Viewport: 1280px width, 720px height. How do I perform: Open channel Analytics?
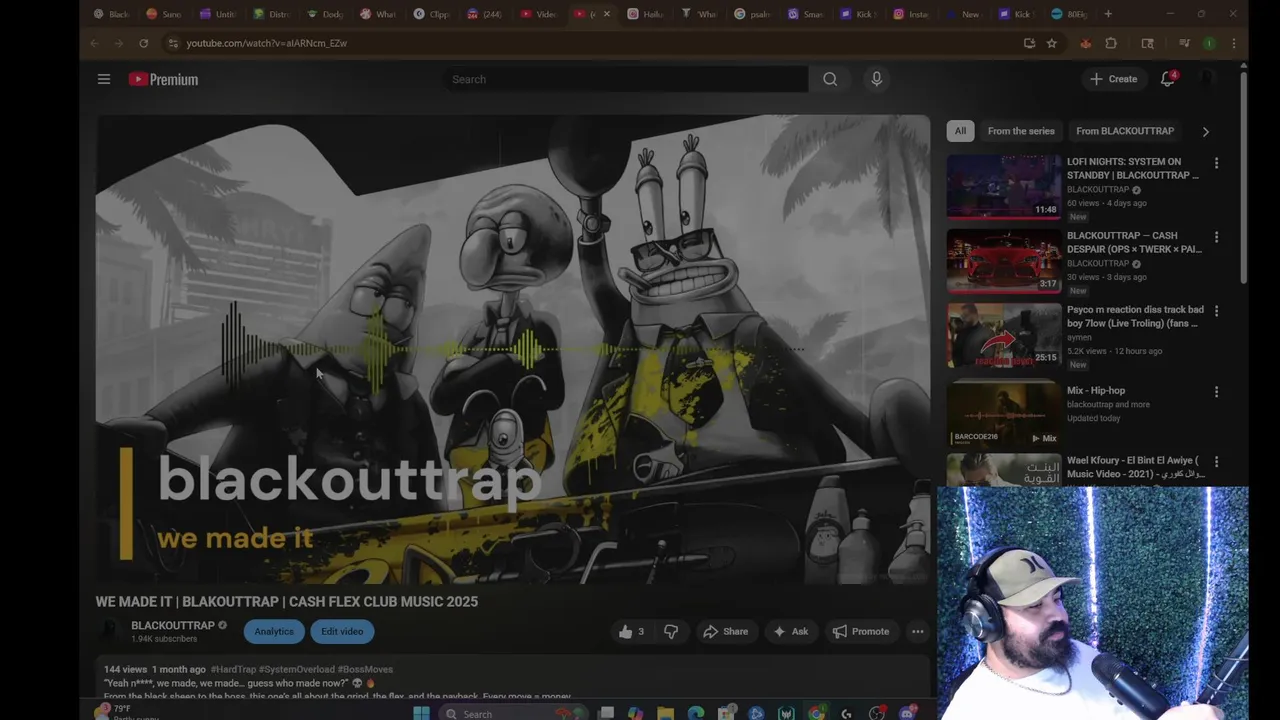274,631
